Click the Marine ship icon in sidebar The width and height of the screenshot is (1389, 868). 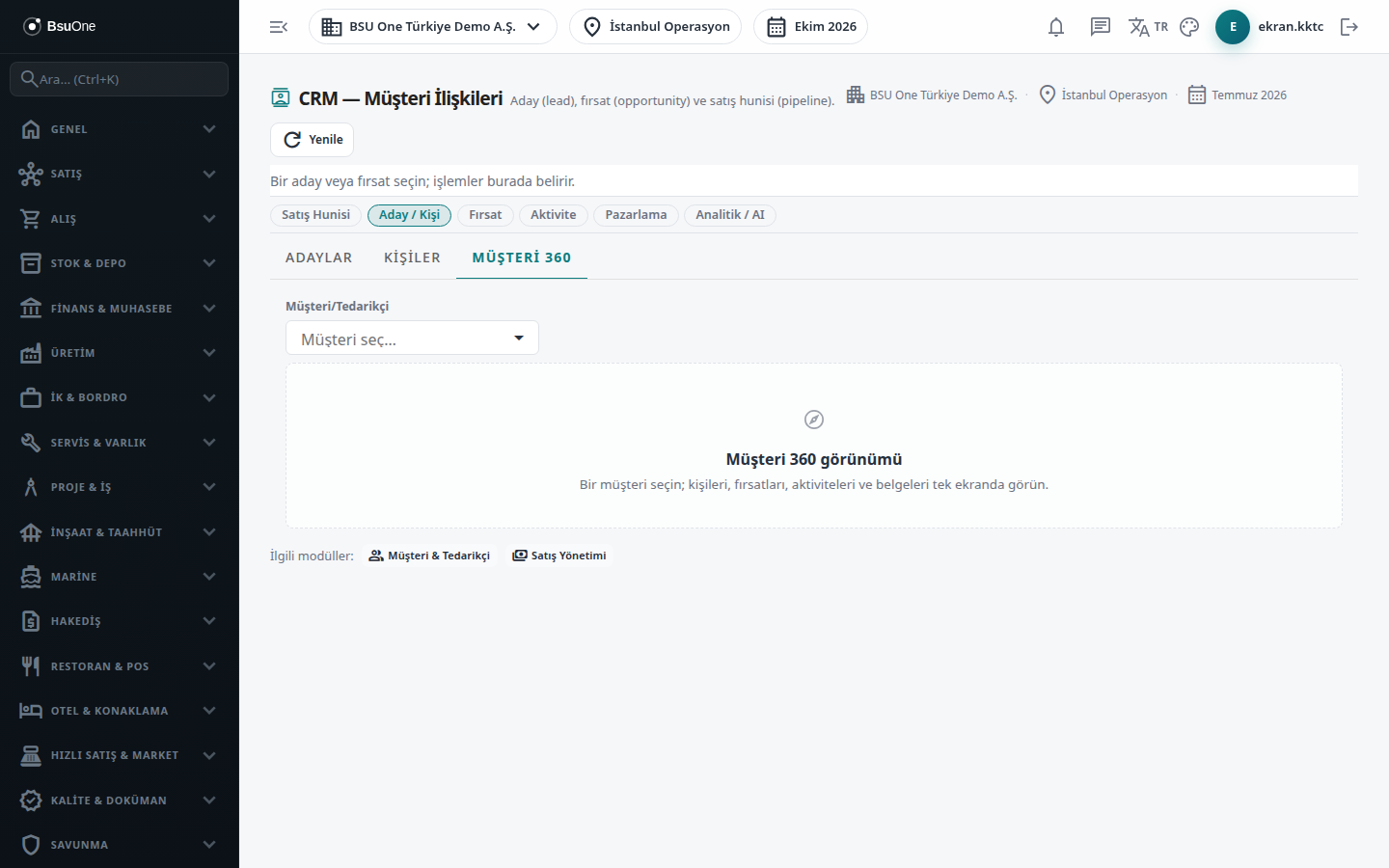coord(31,577)
